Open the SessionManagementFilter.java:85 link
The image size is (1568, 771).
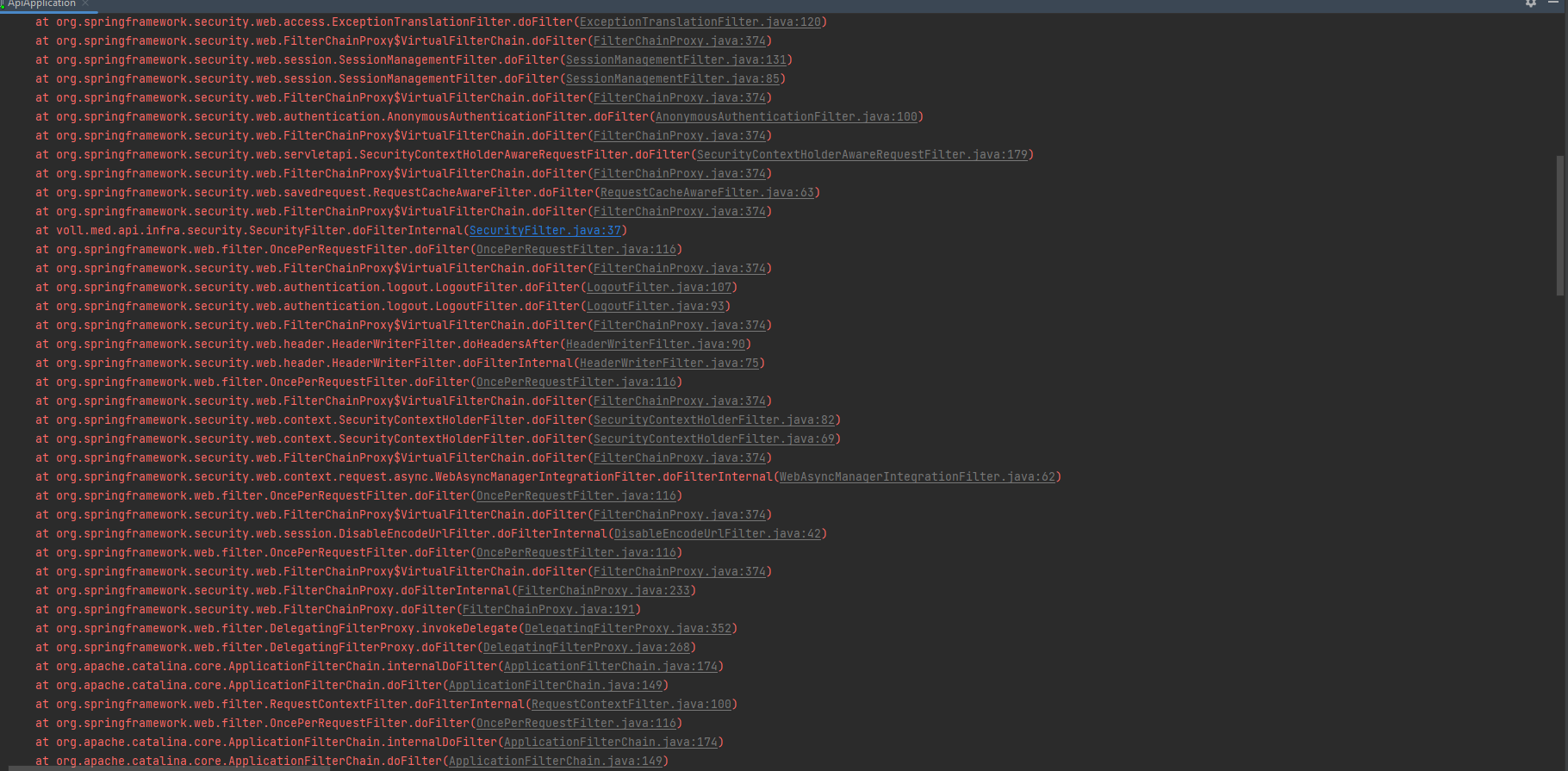point(673,79)
